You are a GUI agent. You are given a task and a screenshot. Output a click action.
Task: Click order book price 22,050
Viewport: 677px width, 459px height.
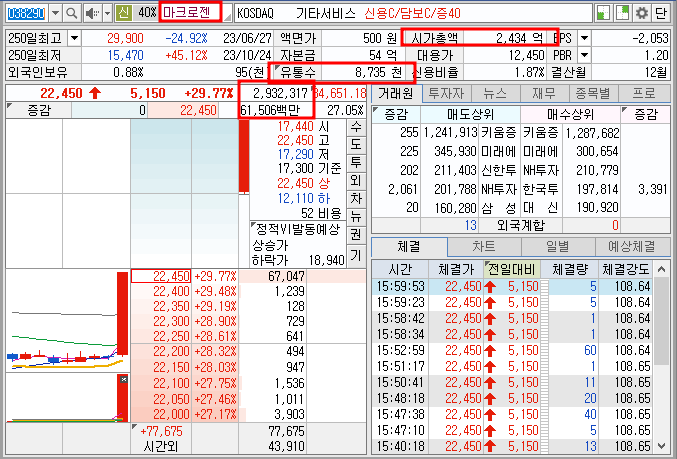click(171, 399)
